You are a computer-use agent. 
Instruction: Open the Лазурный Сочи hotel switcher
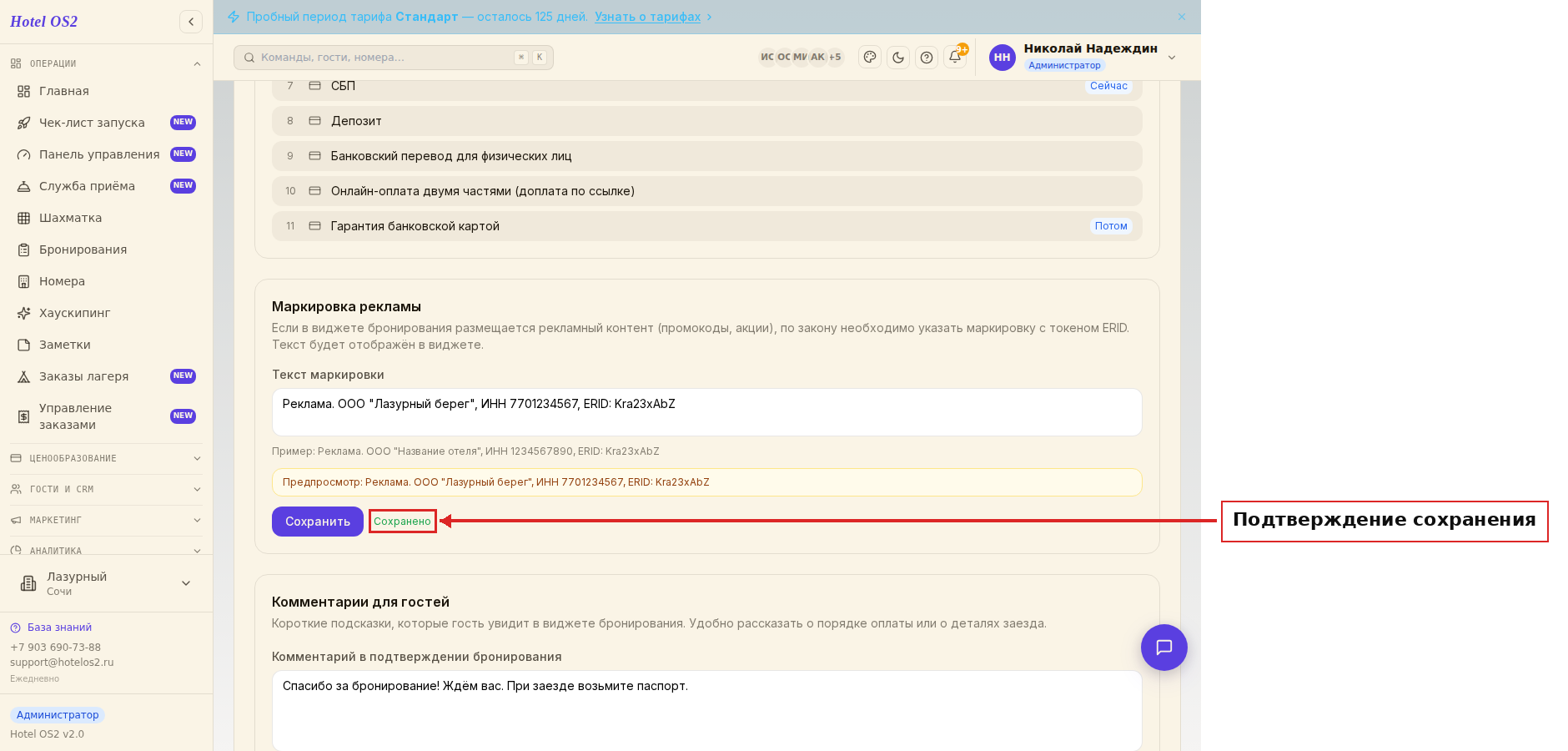tap(107, 583)
